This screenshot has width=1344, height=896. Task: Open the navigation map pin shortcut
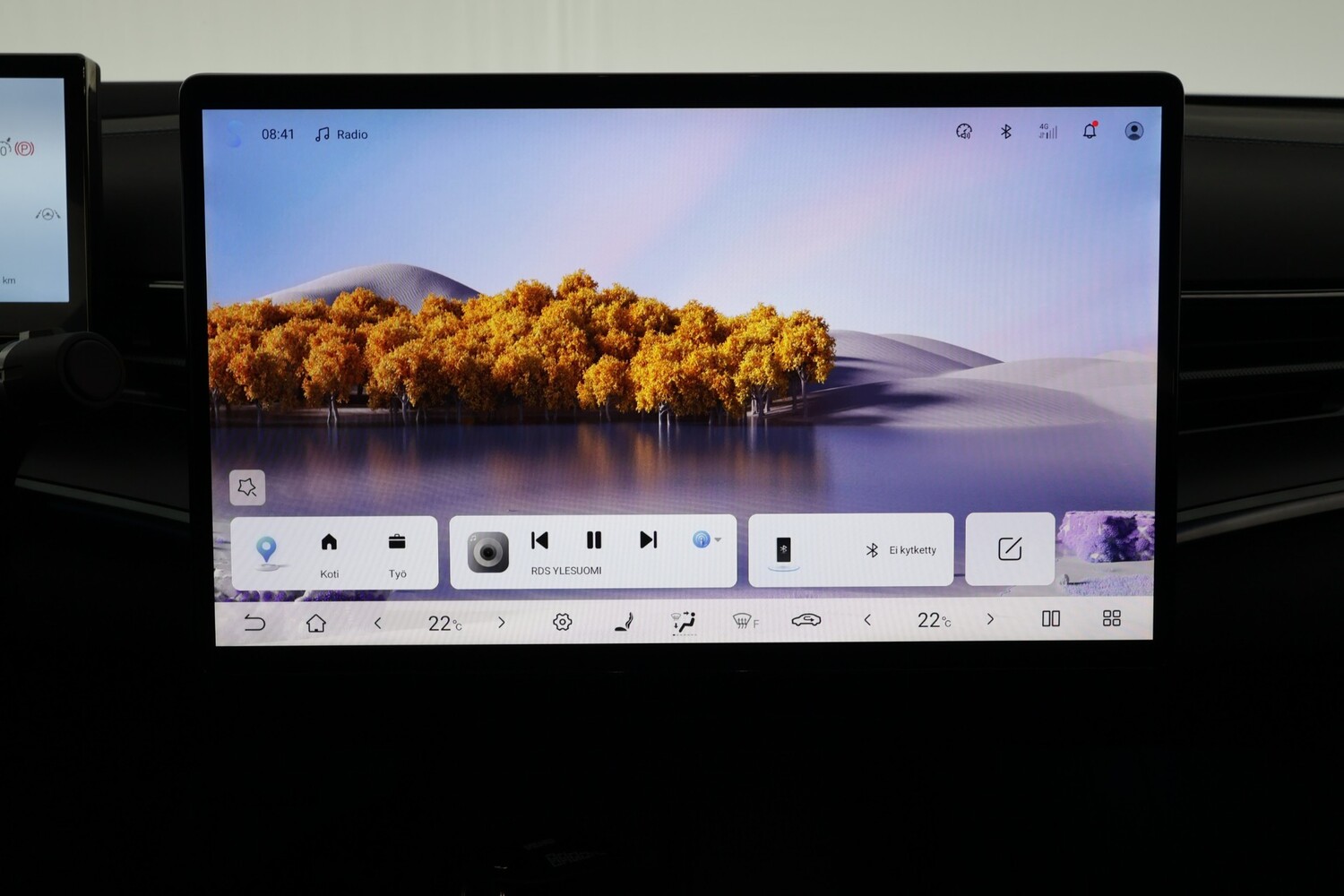266,550
